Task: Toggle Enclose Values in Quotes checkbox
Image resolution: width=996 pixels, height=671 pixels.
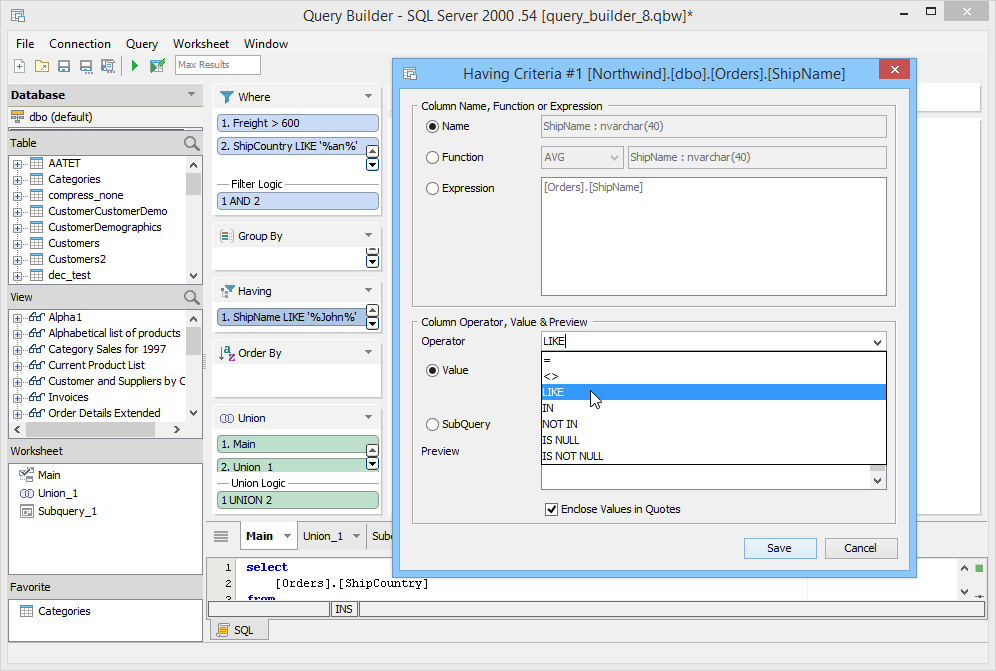Action: 551,509
